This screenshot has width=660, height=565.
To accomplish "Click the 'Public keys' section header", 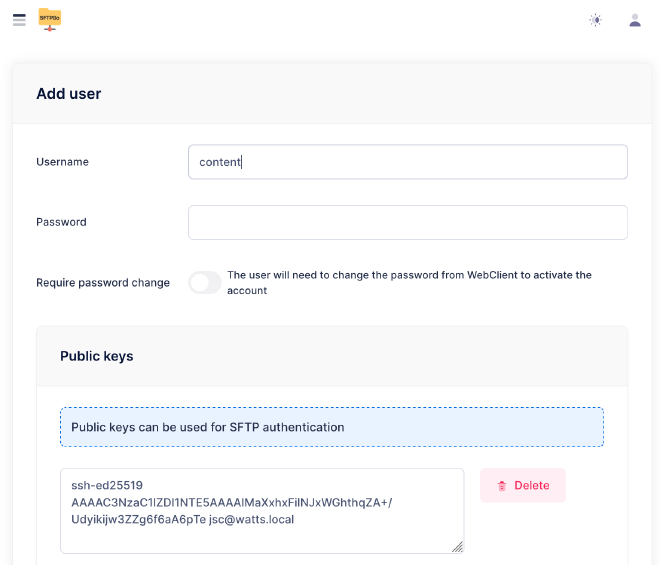I will 97,356.
